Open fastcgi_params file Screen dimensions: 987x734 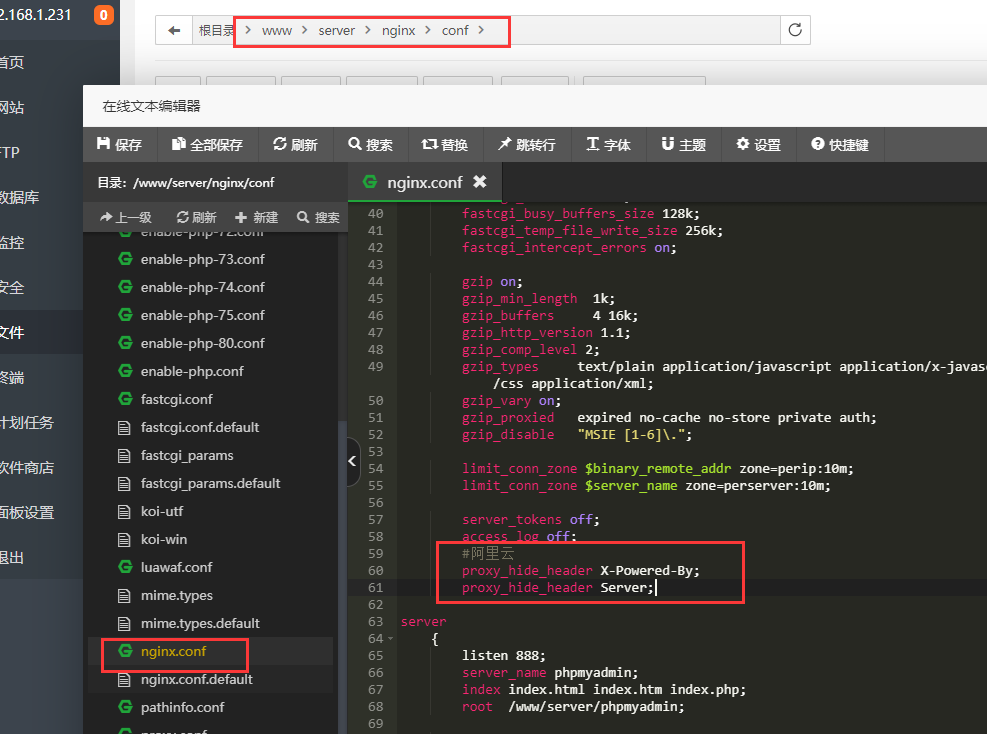[x=187, y=455]
